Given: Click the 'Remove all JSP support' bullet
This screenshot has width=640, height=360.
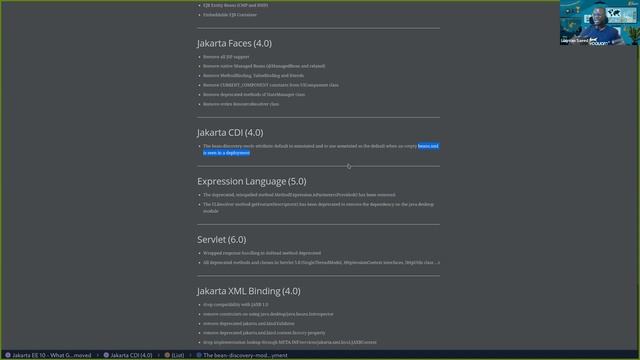Looking at the screenshot, I should click(226, 57).
